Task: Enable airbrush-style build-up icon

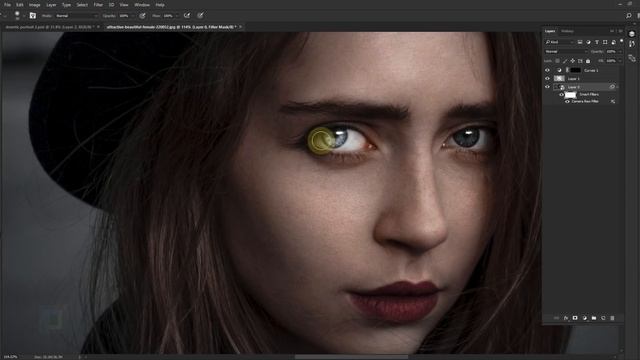Action: coord(187,15)
